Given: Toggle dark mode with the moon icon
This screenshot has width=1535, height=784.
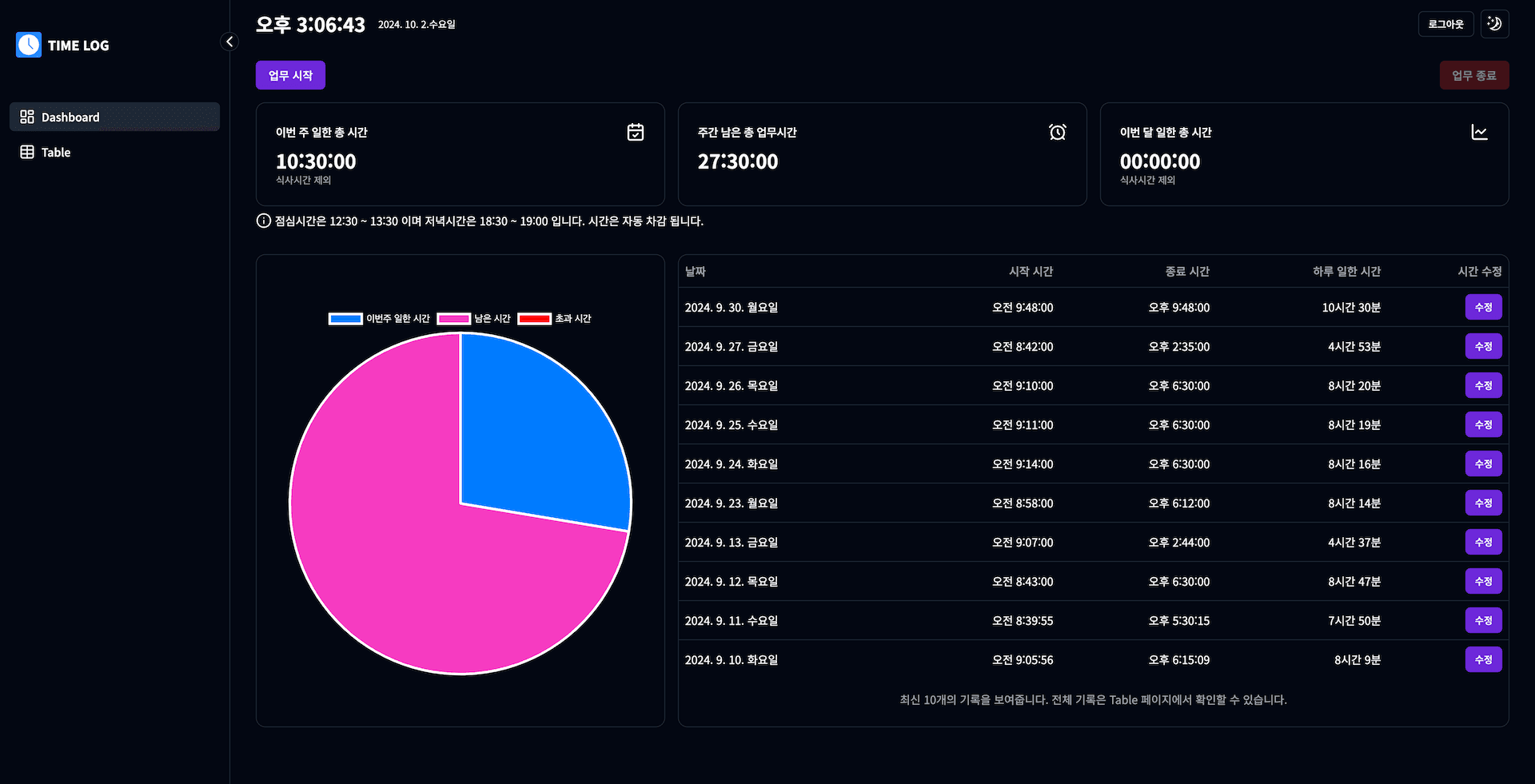Looking at the screenshot, I should point(1494,23).
